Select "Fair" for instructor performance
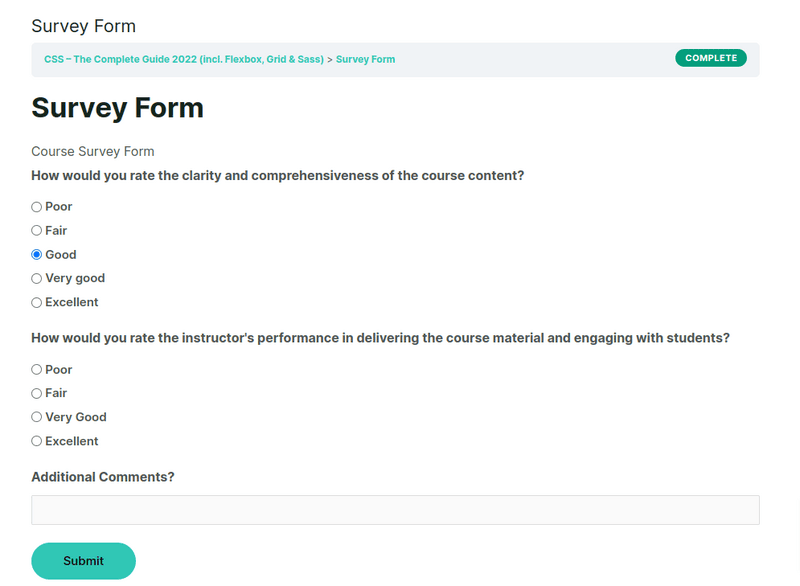 pyautogui.click(x=36, y=393)
